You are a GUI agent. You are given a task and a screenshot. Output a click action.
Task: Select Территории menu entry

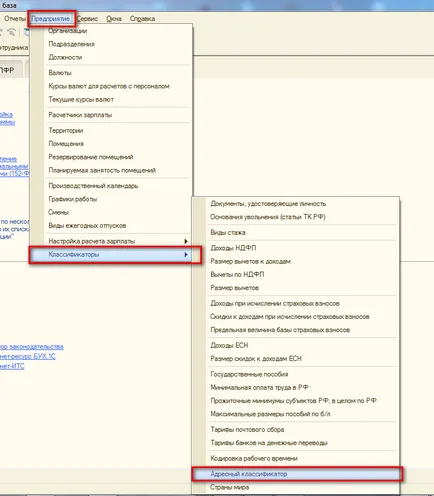[66, 130]
